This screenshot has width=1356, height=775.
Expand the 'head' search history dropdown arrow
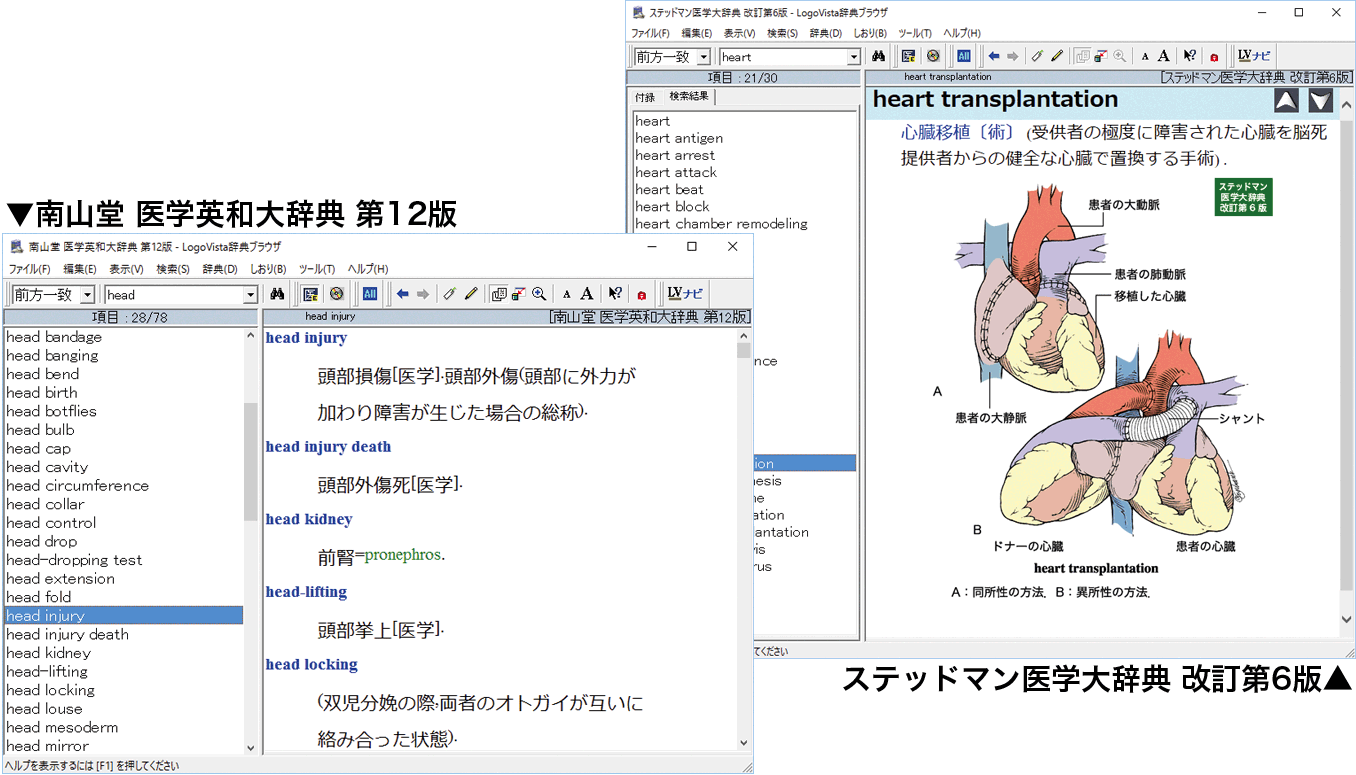pyautogui.click(x=251, y=295)
